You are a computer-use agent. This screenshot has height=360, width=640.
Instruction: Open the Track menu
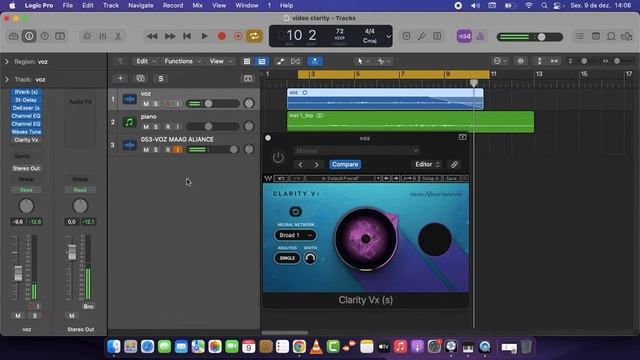coord(111,5)
